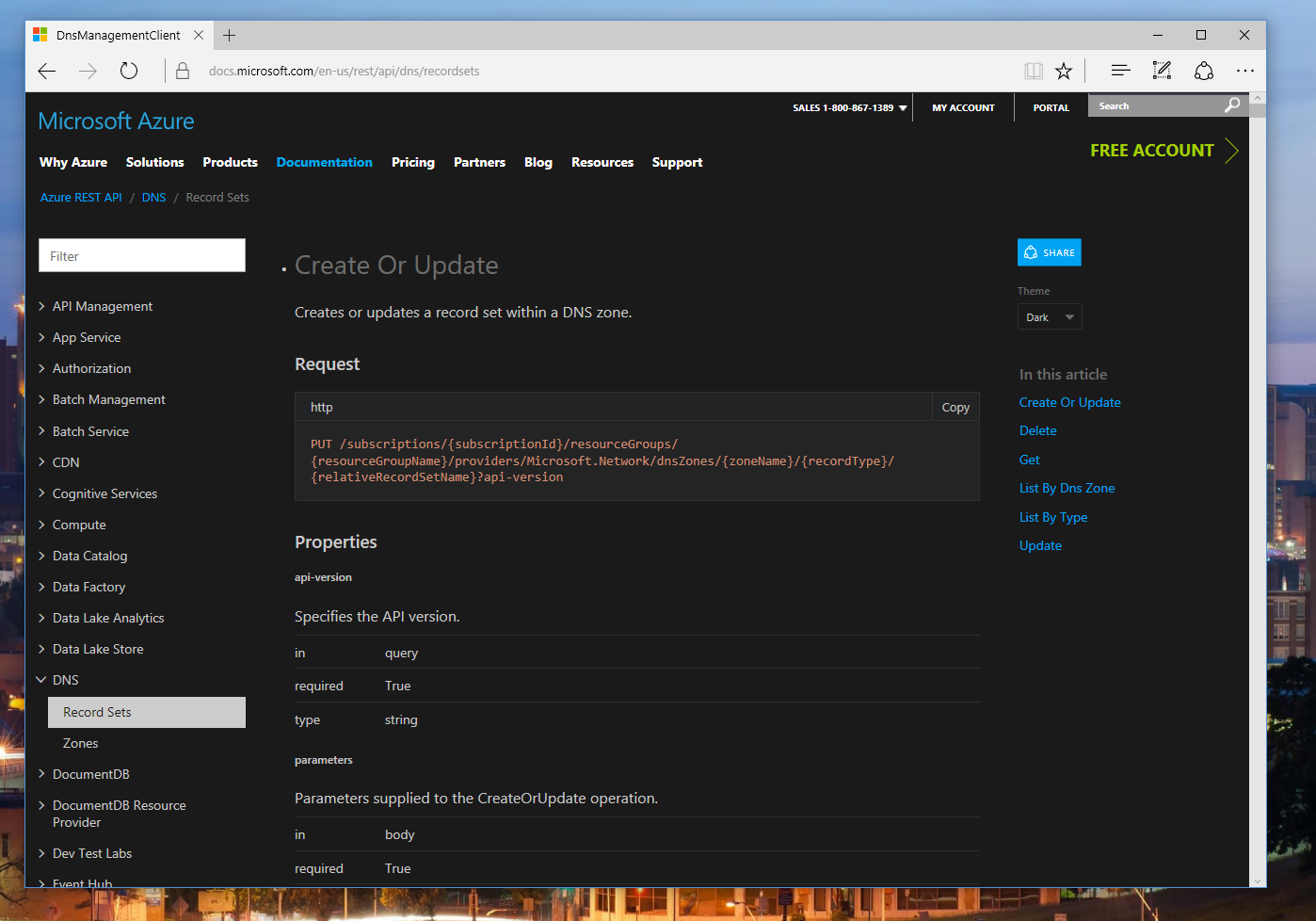Open the Solutions menu
This screenshot has width=1316, height=921.
[x=155, y=162]
